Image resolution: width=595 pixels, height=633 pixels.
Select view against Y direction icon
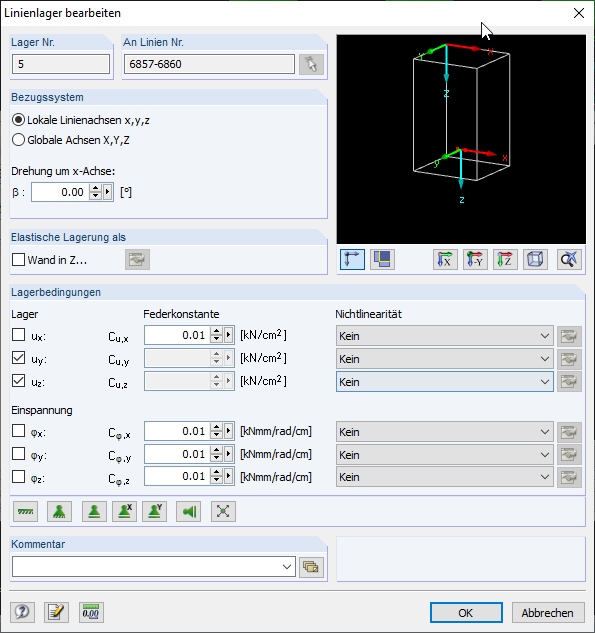pos(475,259)
